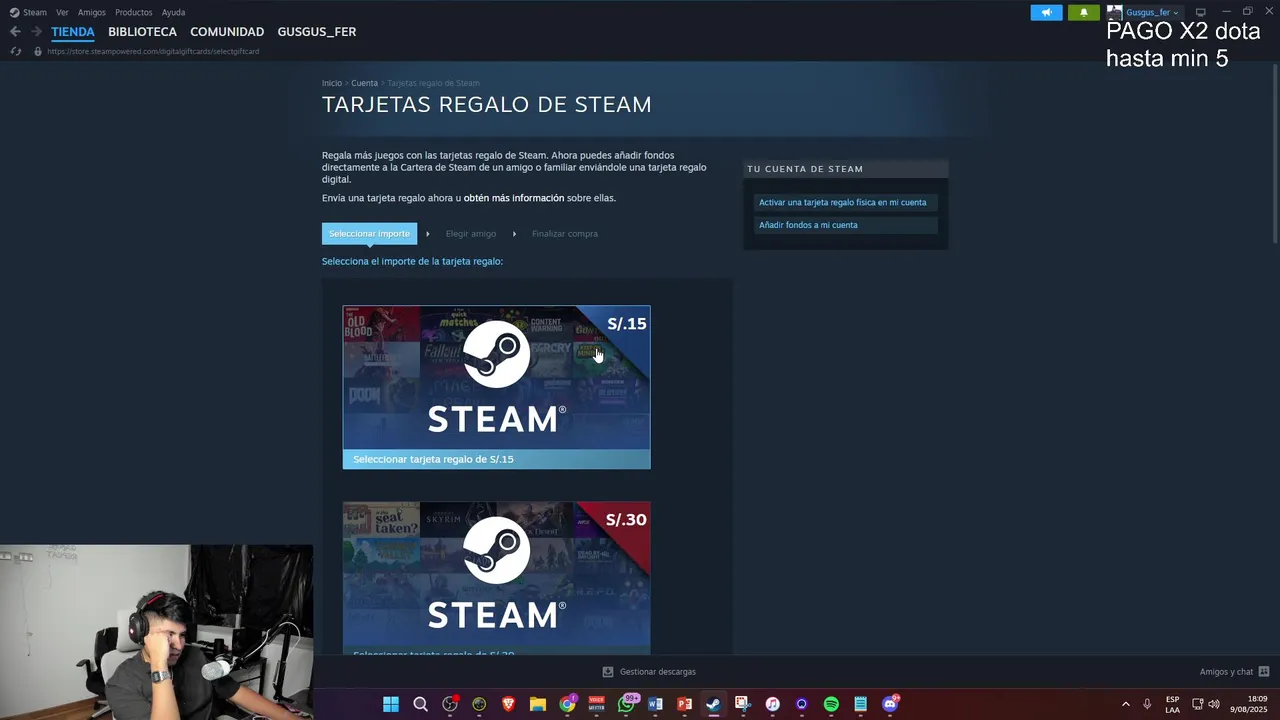Click the Steam store URL address field
Viewport: 1280px width, 720px height.
(x=153, y=51)
